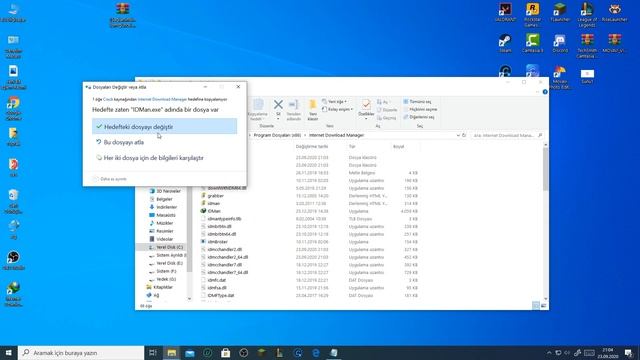Click 'Program Dosyaları (x86)' breadcrumb
The image size is (640, 360).
coord(277,135)
